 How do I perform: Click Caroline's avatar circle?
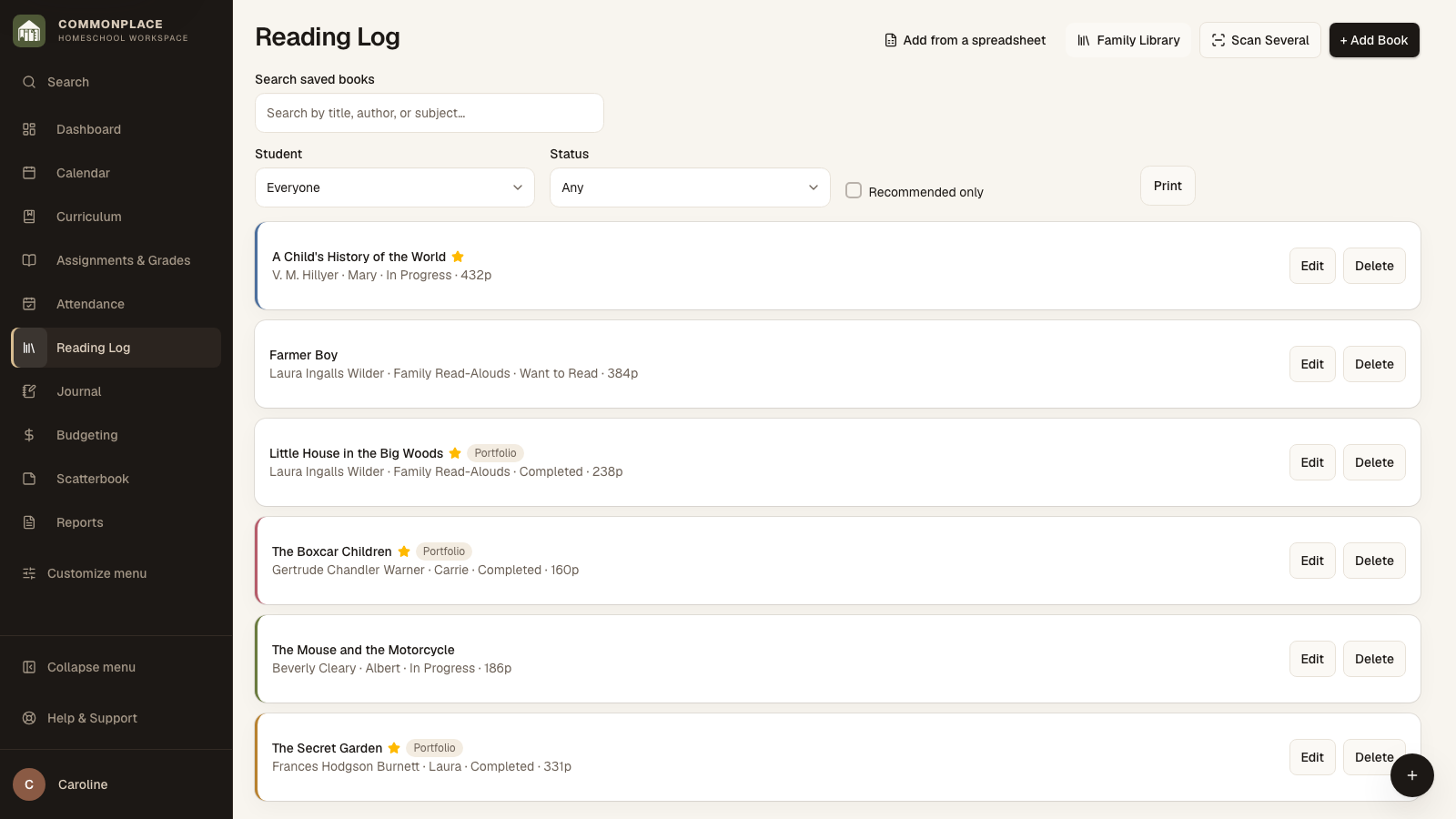point(29,784)
